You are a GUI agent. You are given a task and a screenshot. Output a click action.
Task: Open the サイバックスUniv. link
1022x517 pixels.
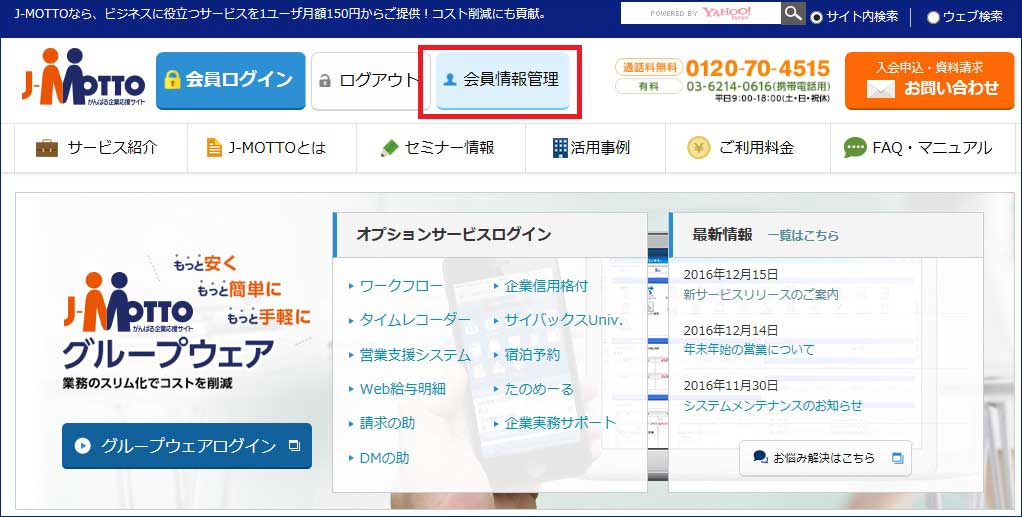pyautogui.click(x=564, y=320)
